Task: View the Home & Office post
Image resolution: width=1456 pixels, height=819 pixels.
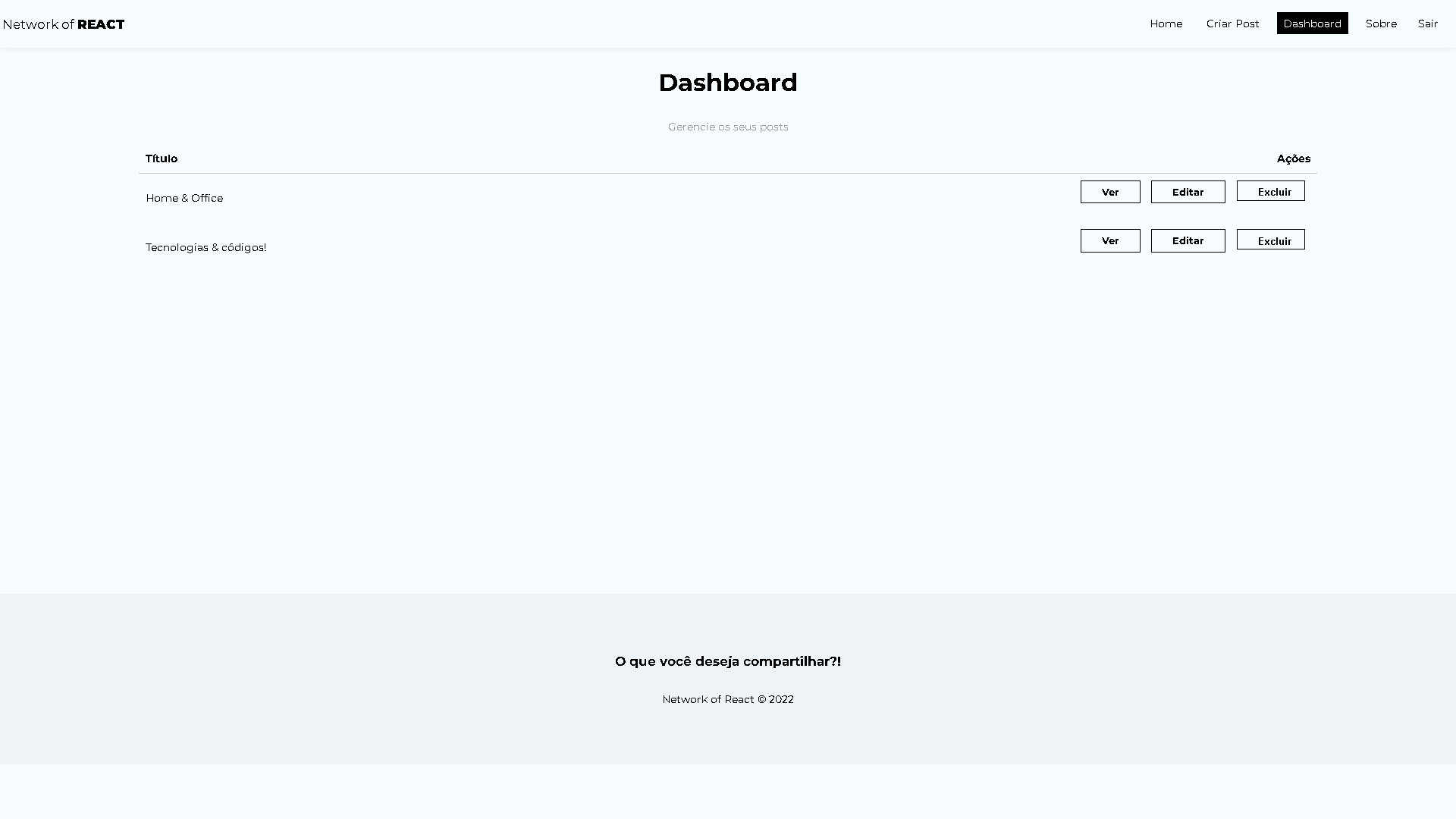Action: tap(1109, 192)
